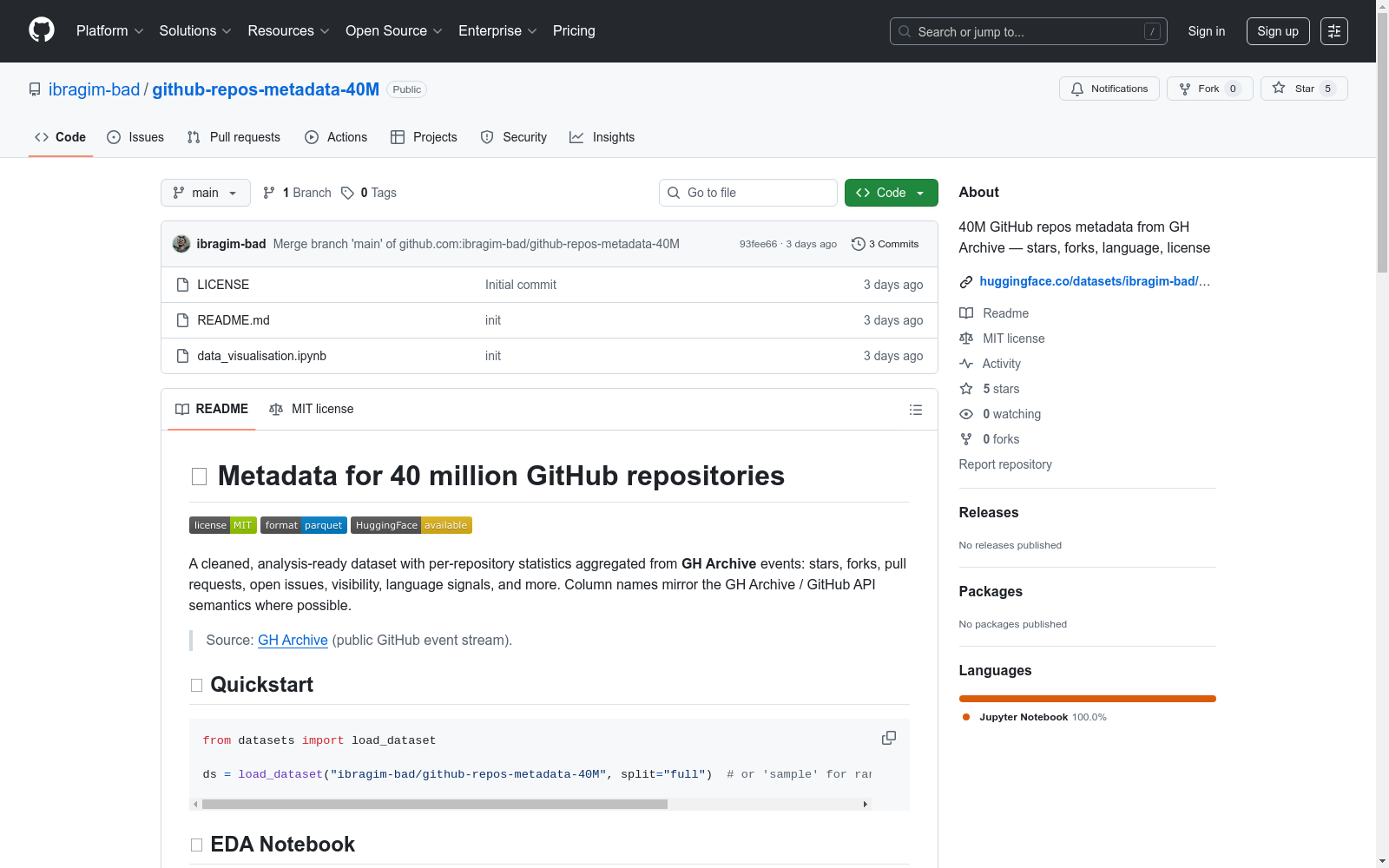The image size is (1389, 868).
Task: Open the Actions tab
Action: [336, 137]
